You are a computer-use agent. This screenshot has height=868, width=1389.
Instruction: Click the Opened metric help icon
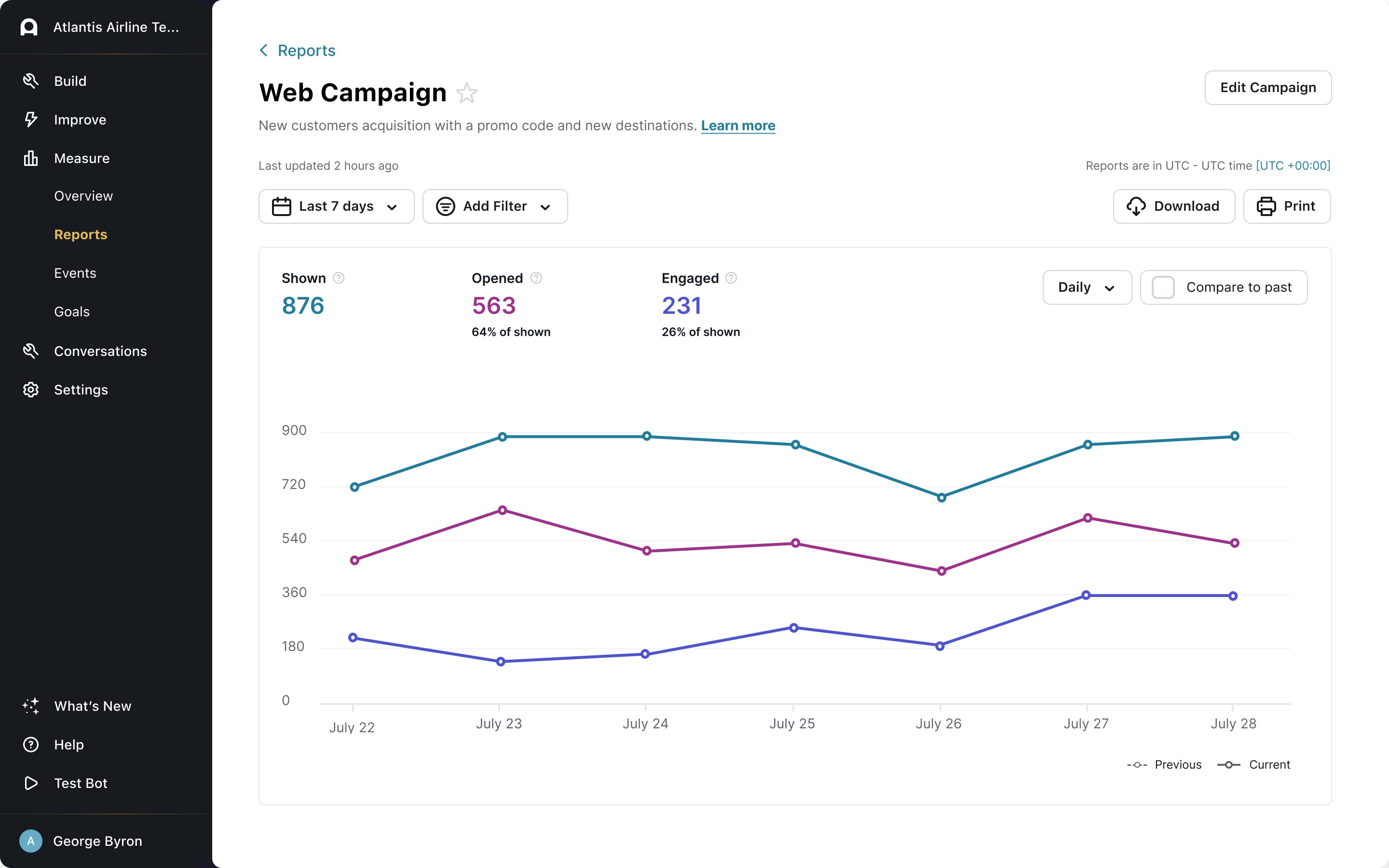[536, 278]
